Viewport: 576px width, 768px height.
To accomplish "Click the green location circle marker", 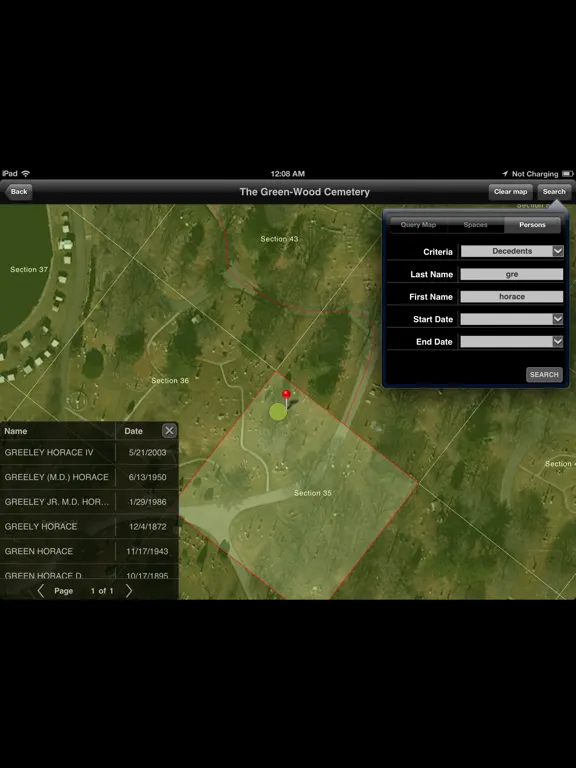I will pyautogui.click(x=278, y=412).
